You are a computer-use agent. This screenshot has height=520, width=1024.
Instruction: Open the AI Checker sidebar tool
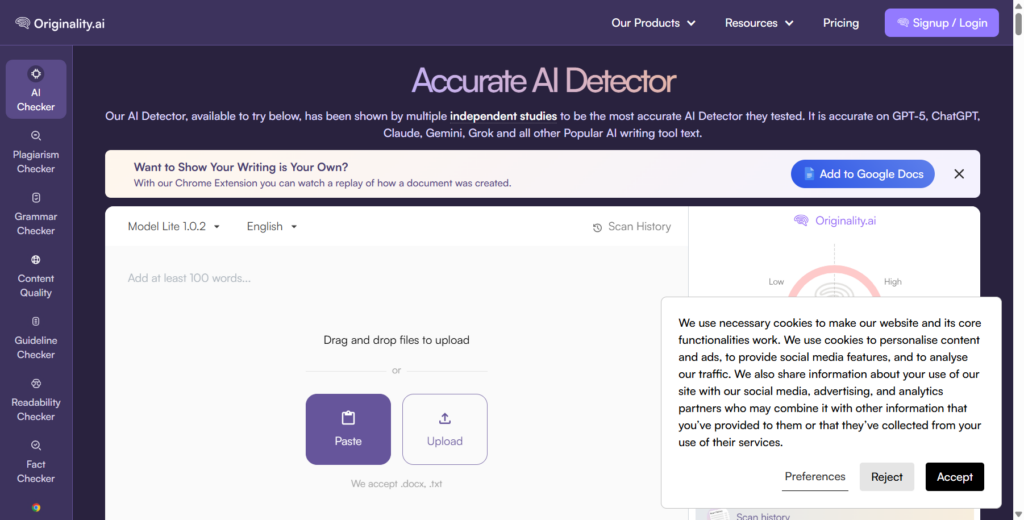tap(36, 89)
